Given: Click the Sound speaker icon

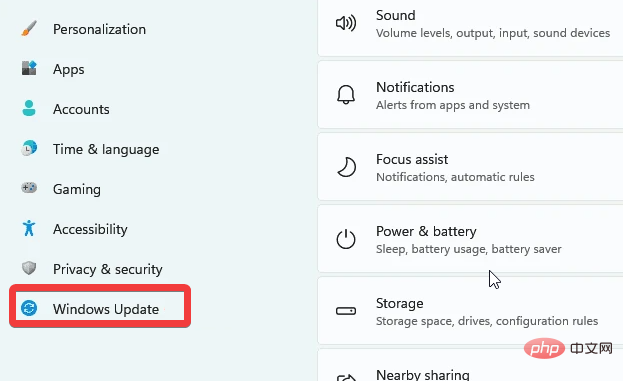Looking at the screenshot, I should click(346, 23).
